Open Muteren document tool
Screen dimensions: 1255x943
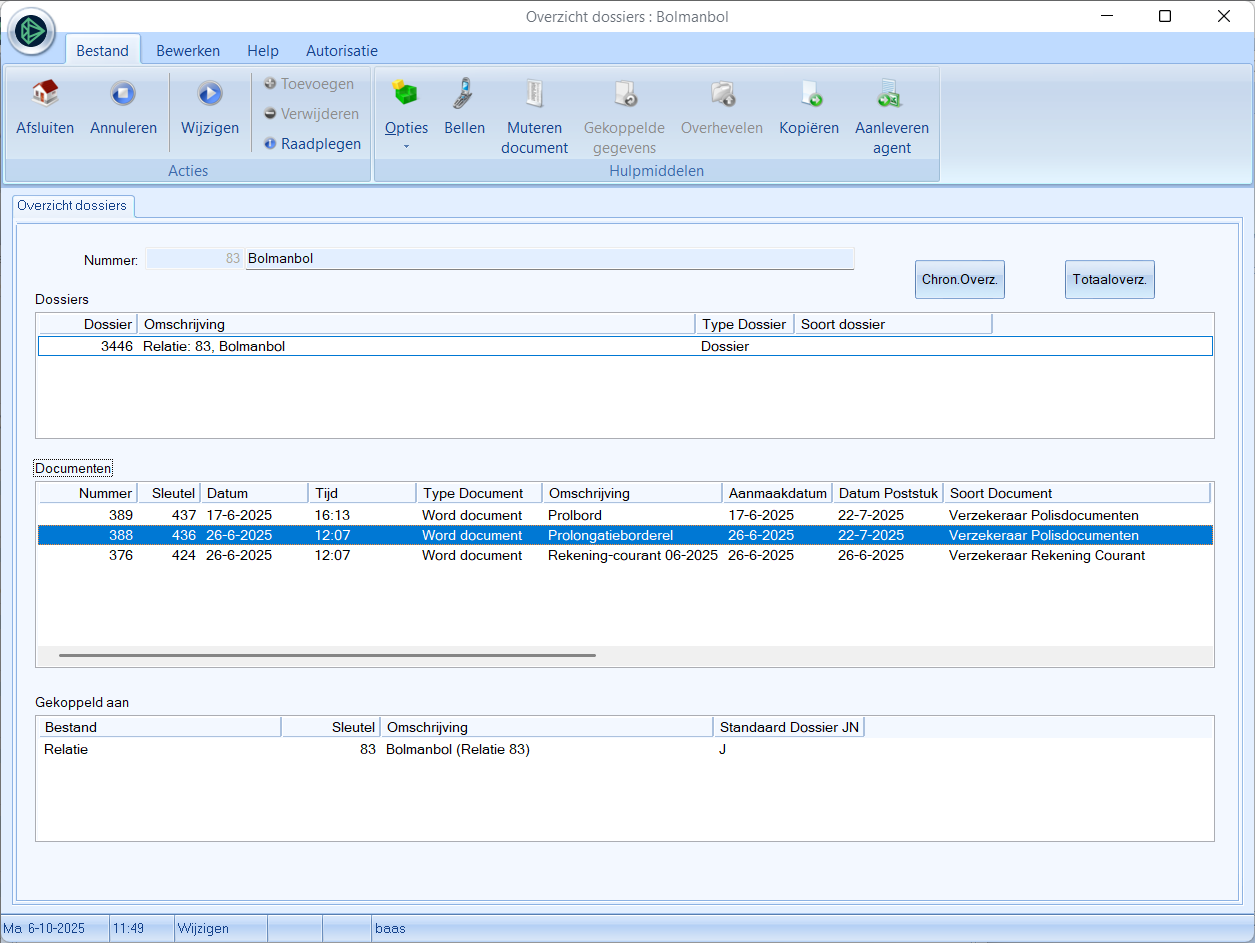[535, 95]
